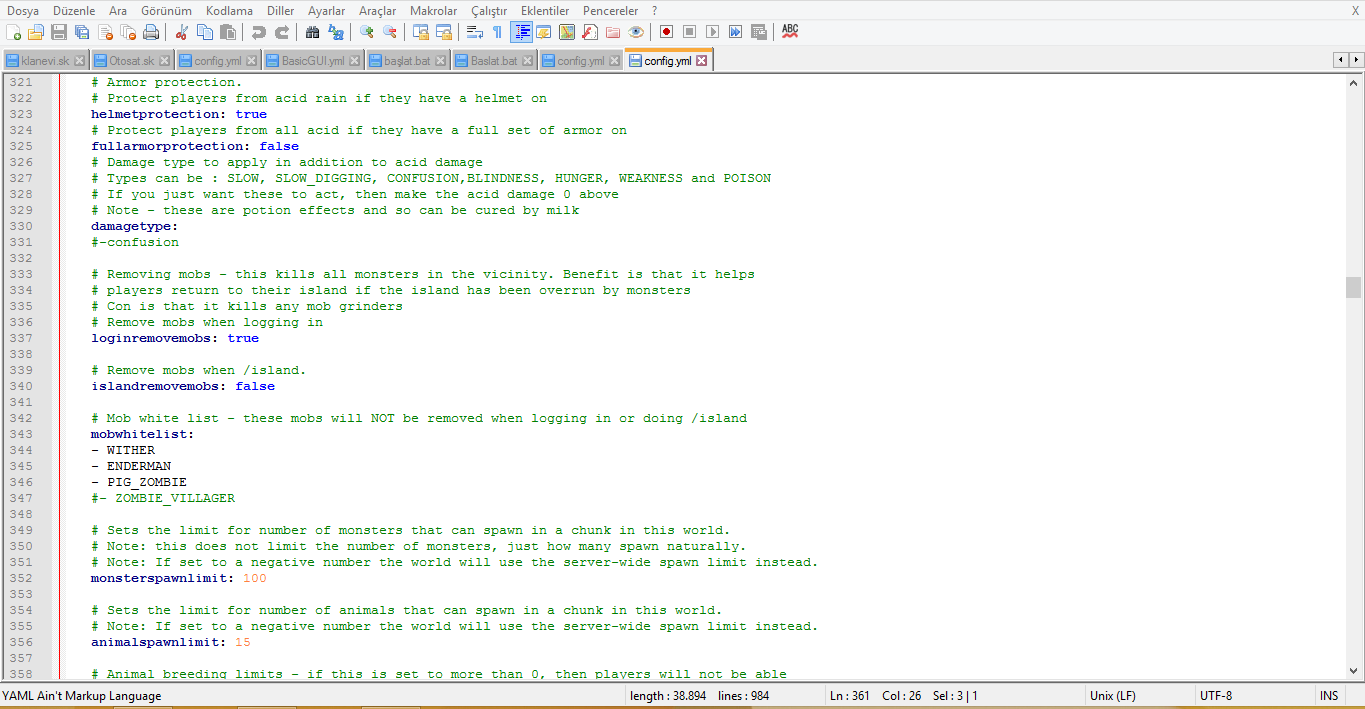Screen dimensions: 1365x709
Task: Open the Görünüm menu
Action: click(166, 10)
